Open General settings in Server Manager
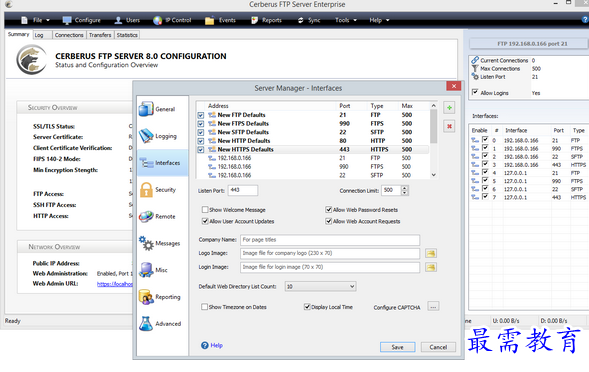 [x=162, y=109]
